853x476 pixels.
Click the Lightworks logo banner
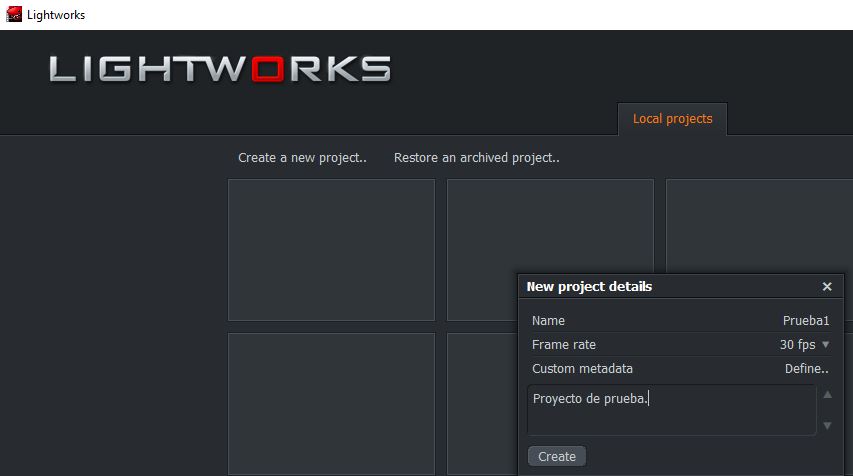[x=220, y=69]
